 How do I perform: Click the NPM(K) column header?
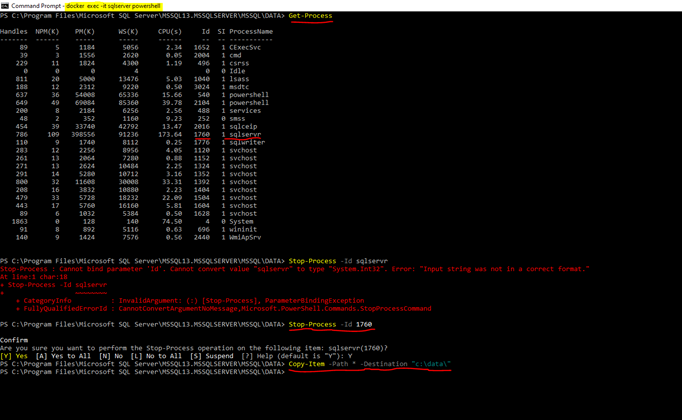tap(47, 31)
